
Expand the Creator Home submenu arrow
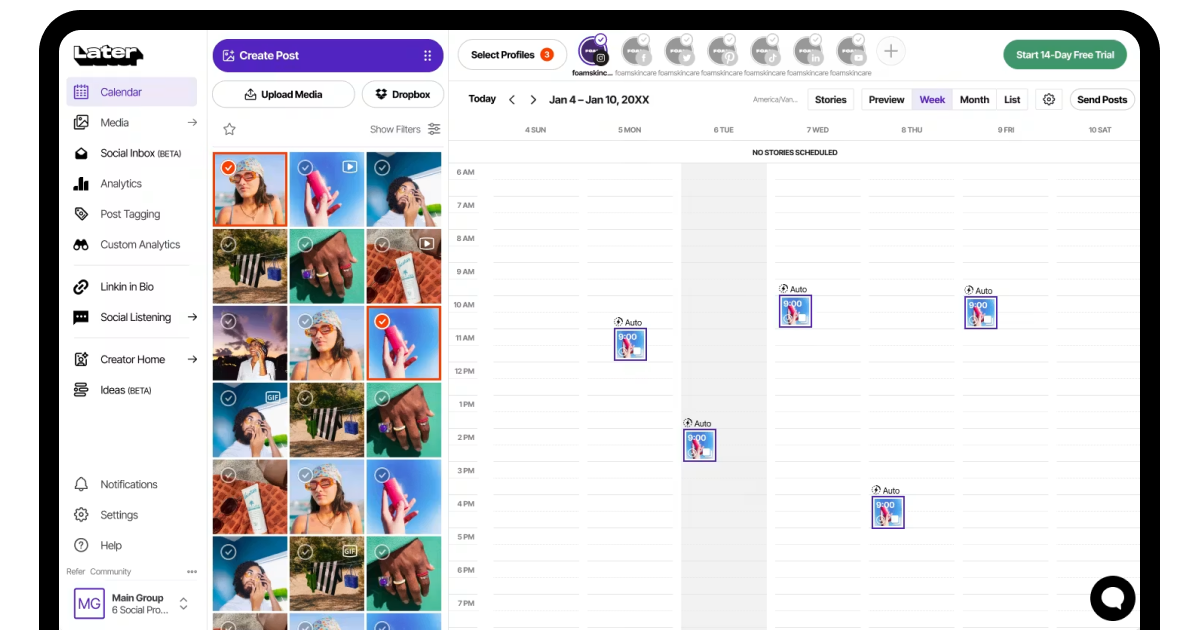pyautogui.click(x=192, y=359)
